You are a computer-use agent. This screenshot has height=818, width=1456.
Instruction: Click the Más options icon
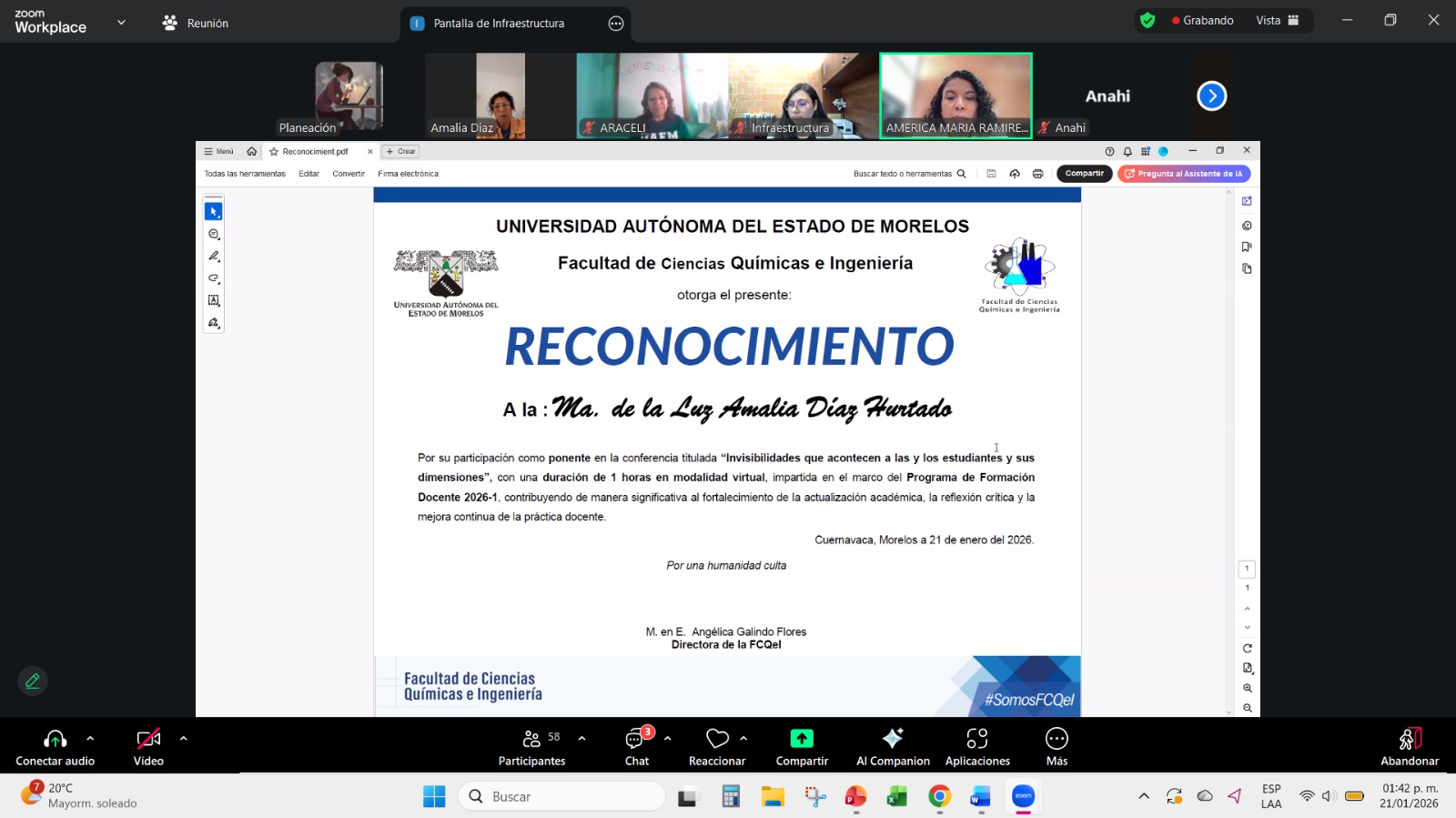(x=1057, y=739)
